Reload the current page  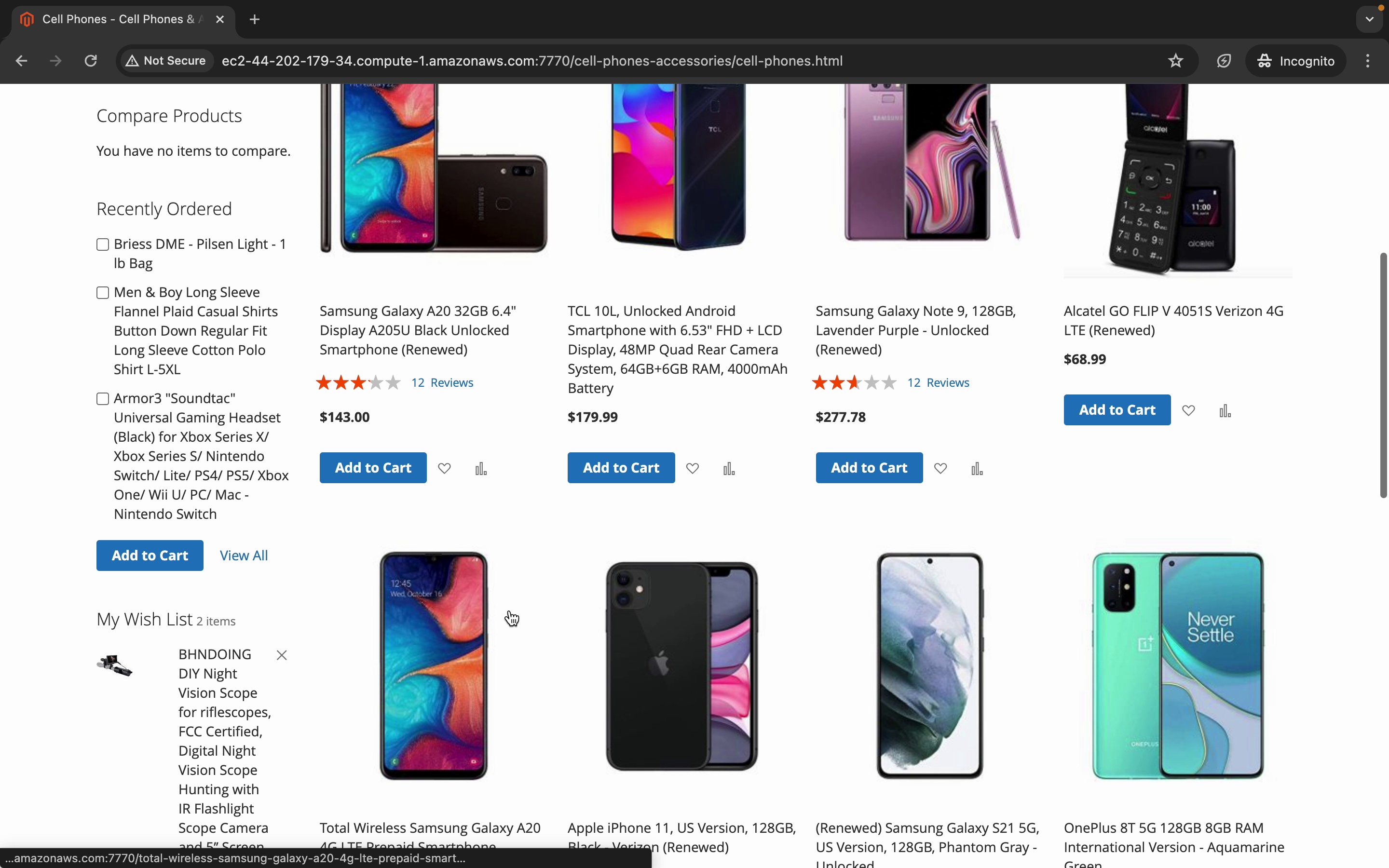(91, 61)
